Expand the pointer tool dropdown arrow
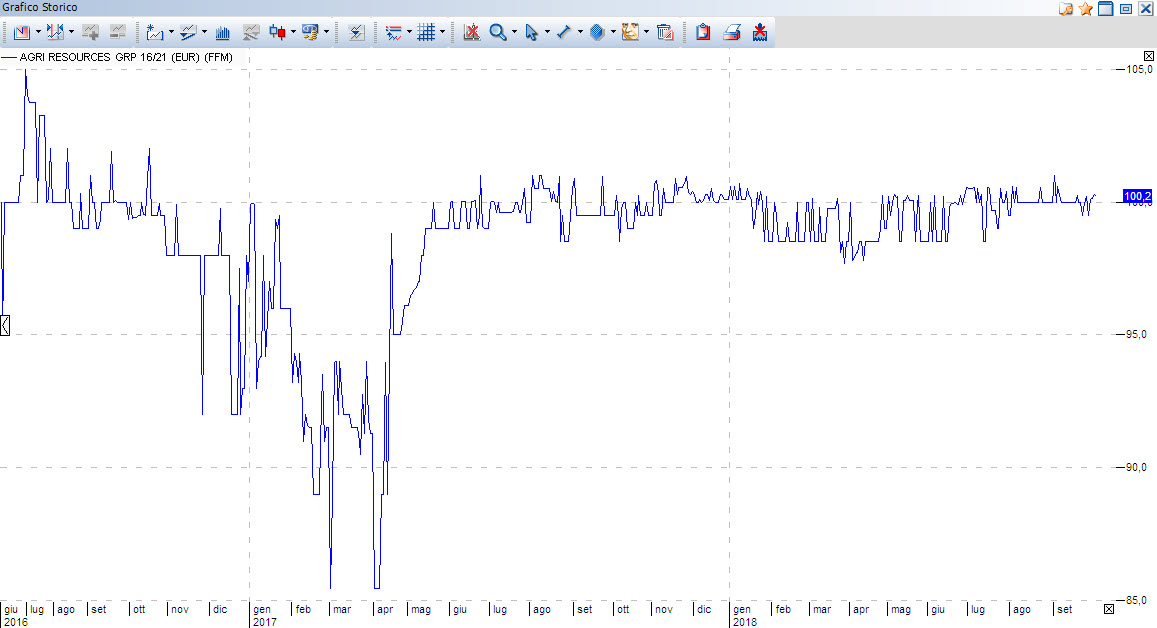Image resolution: width=1157 pixels, height=628 pixels. (x=548, y=32)
